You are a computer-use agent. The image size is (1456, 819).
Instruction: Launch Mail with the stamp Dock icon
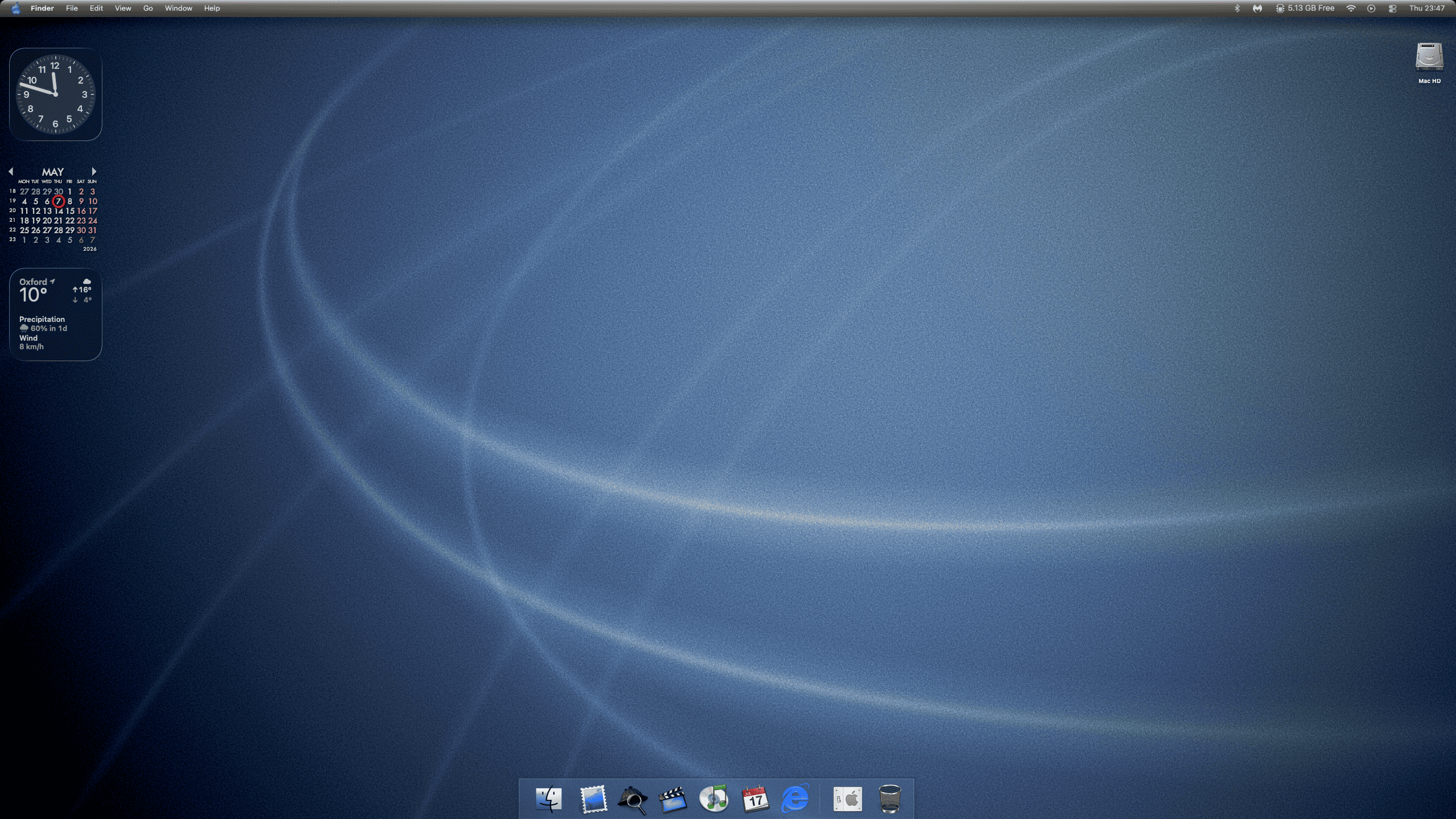tap(593, 799)
